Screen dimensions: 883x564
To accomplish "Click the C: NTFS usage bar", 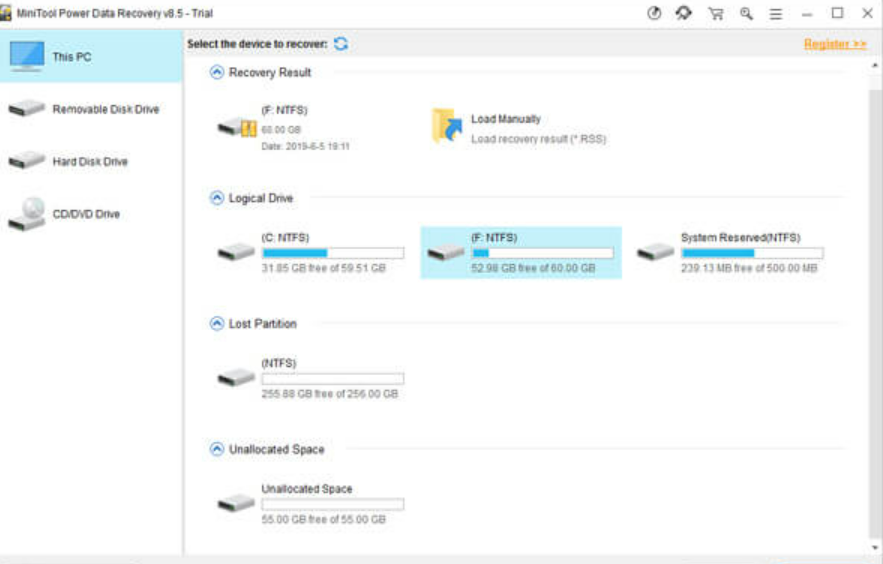I will 333,253.
